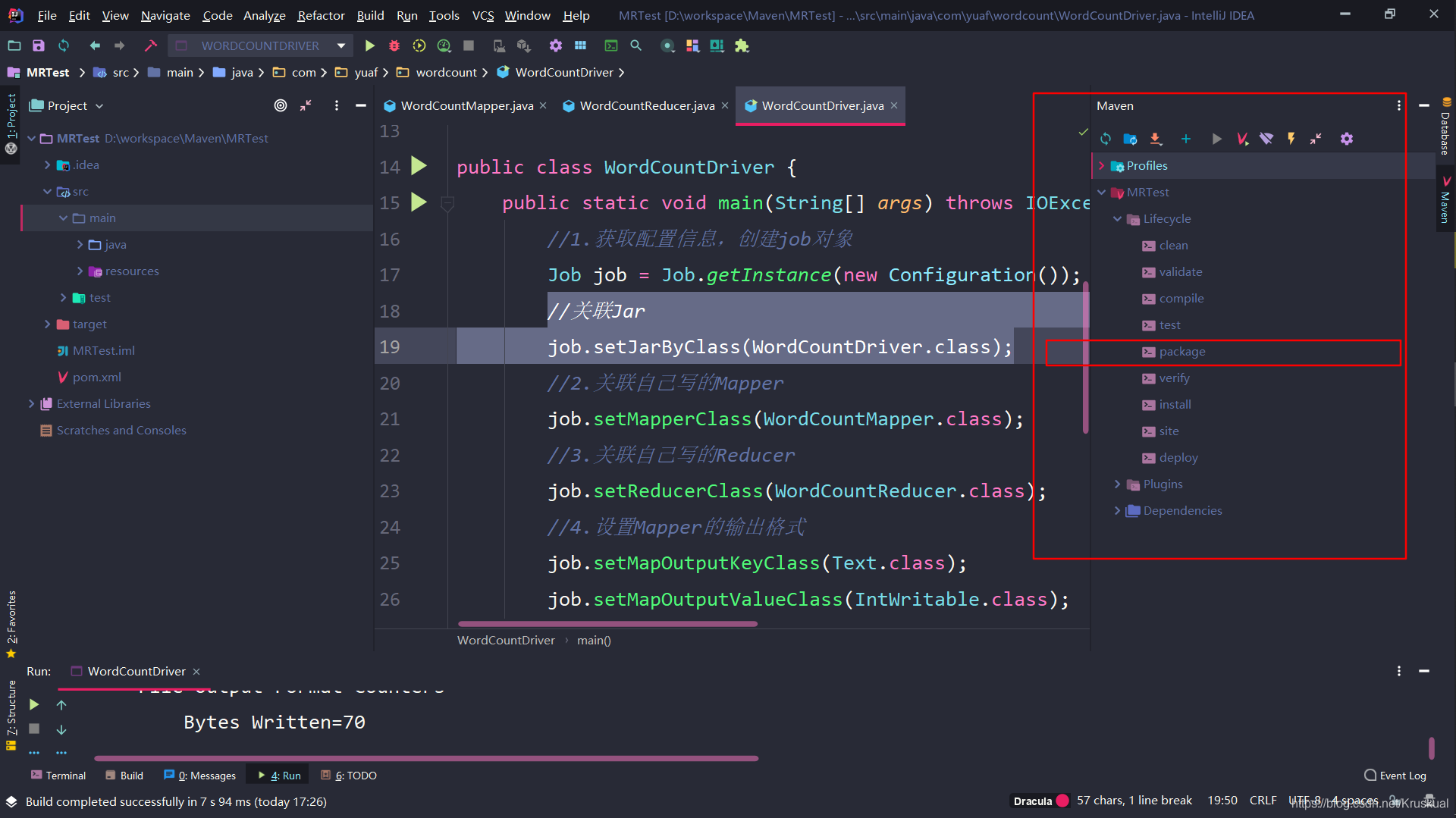Run with Coverage icon in toolbar
This screenshot has width=1456, height=818.
(x=419, y=45)
